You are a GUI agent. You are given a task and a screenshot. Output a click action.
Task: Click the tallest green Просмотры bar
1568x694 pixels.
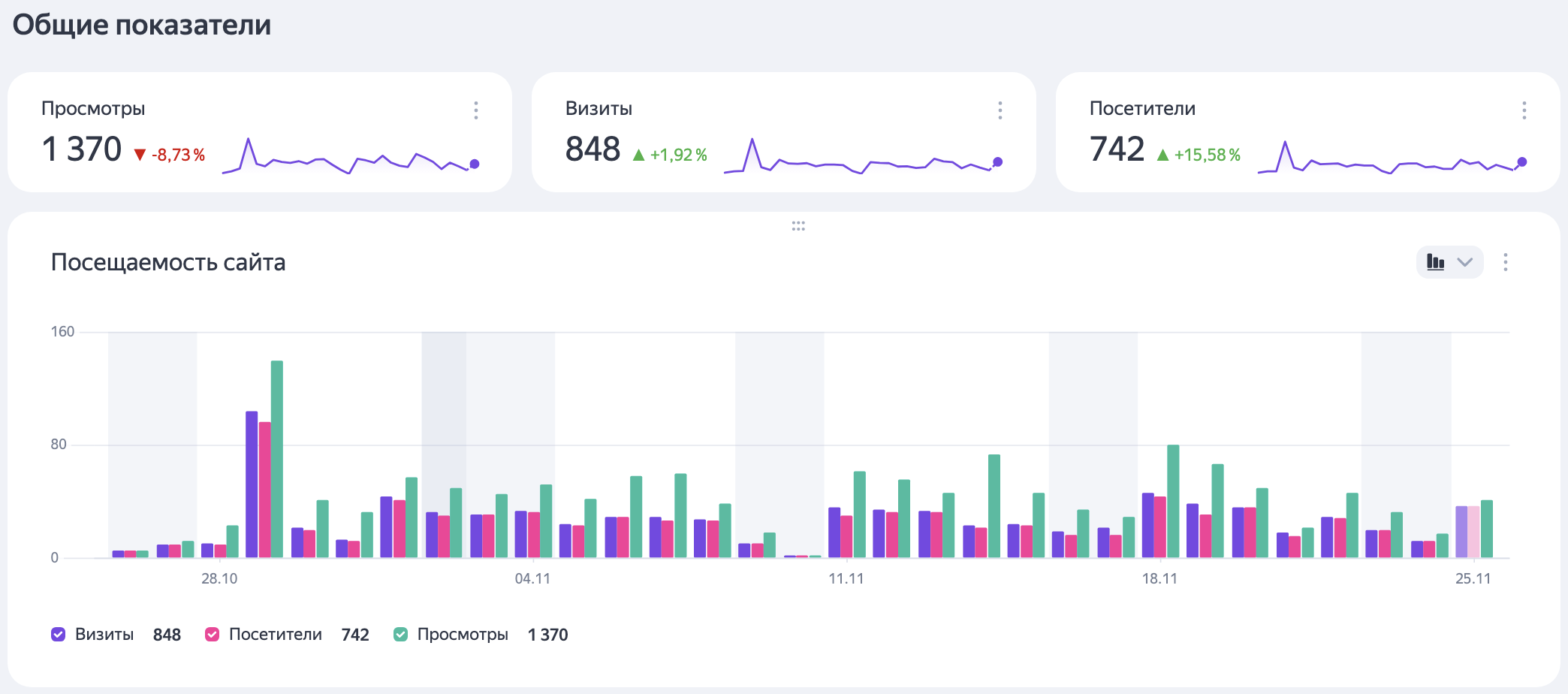click(x=276, y=458)
